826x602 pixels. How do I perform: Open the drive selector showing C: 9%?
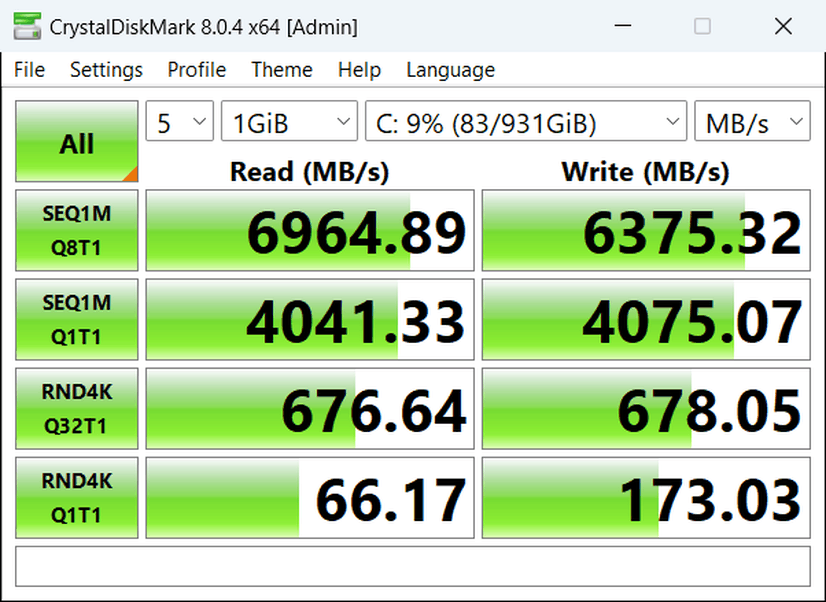(x=526, y=121)
